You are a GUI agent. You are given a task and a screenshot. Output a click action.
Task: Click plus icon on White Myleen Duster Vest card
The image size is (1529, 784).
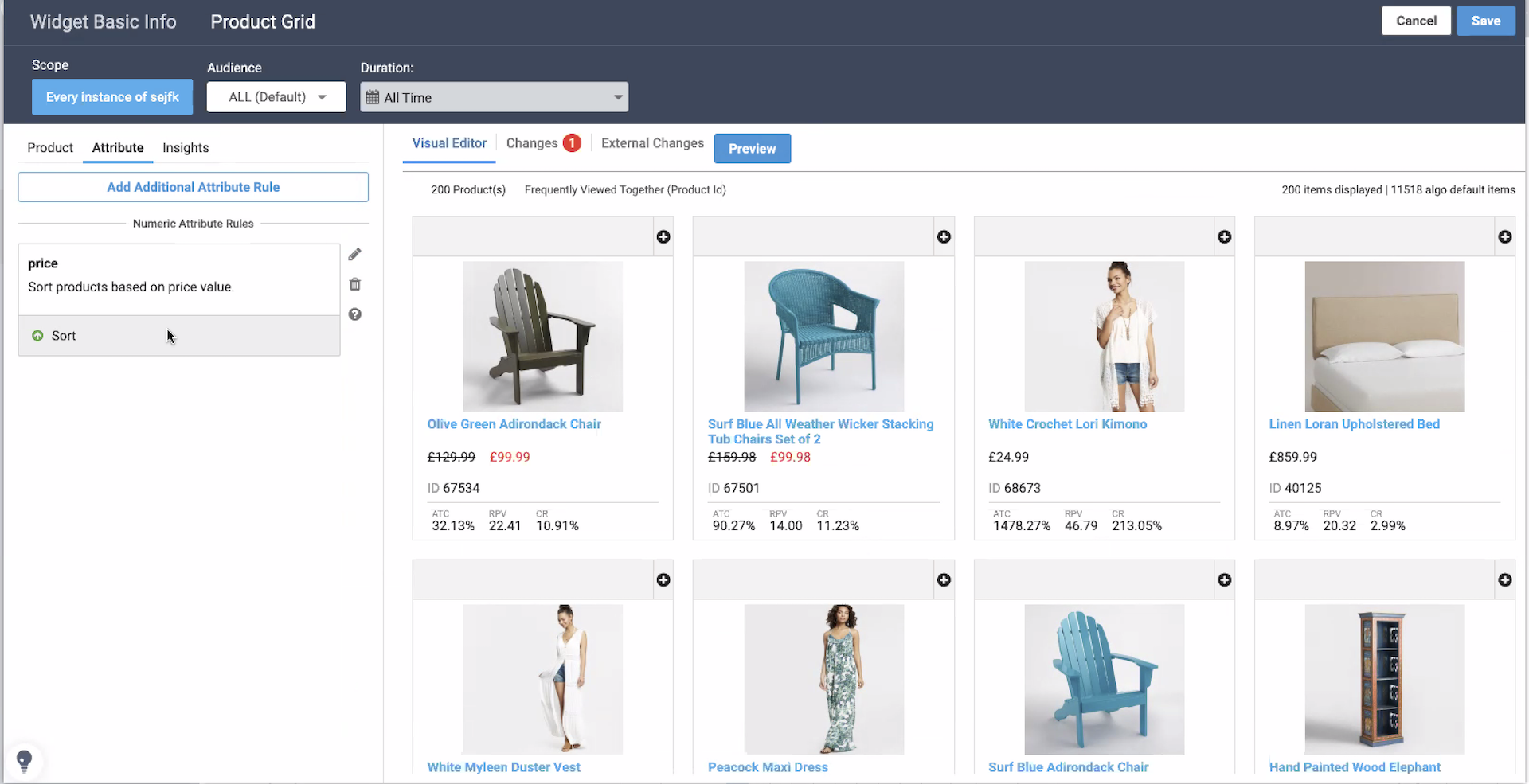663,580
